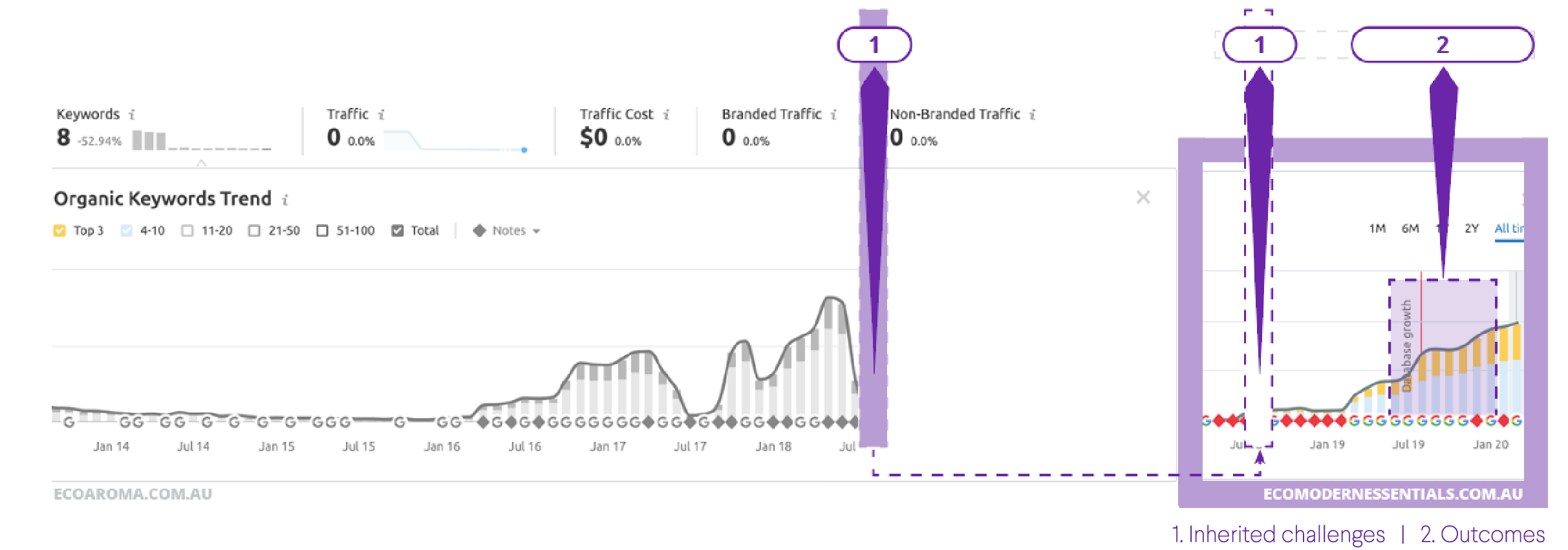Click the Keywords mini bar chart

pyautogui.click(x=149, y=140)
